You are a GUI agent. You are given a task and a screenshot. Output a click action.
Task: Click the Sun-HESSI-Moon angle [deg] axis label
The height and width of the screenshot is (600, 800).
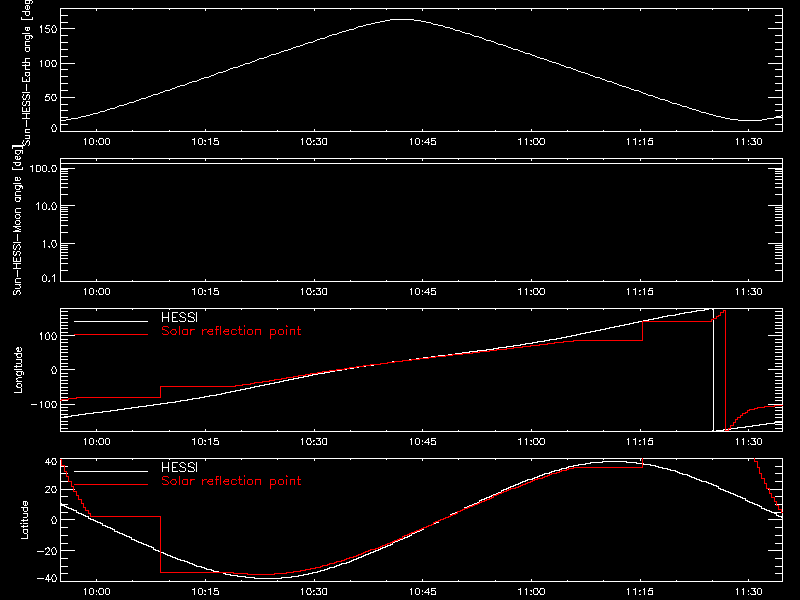tap(18, 220)
